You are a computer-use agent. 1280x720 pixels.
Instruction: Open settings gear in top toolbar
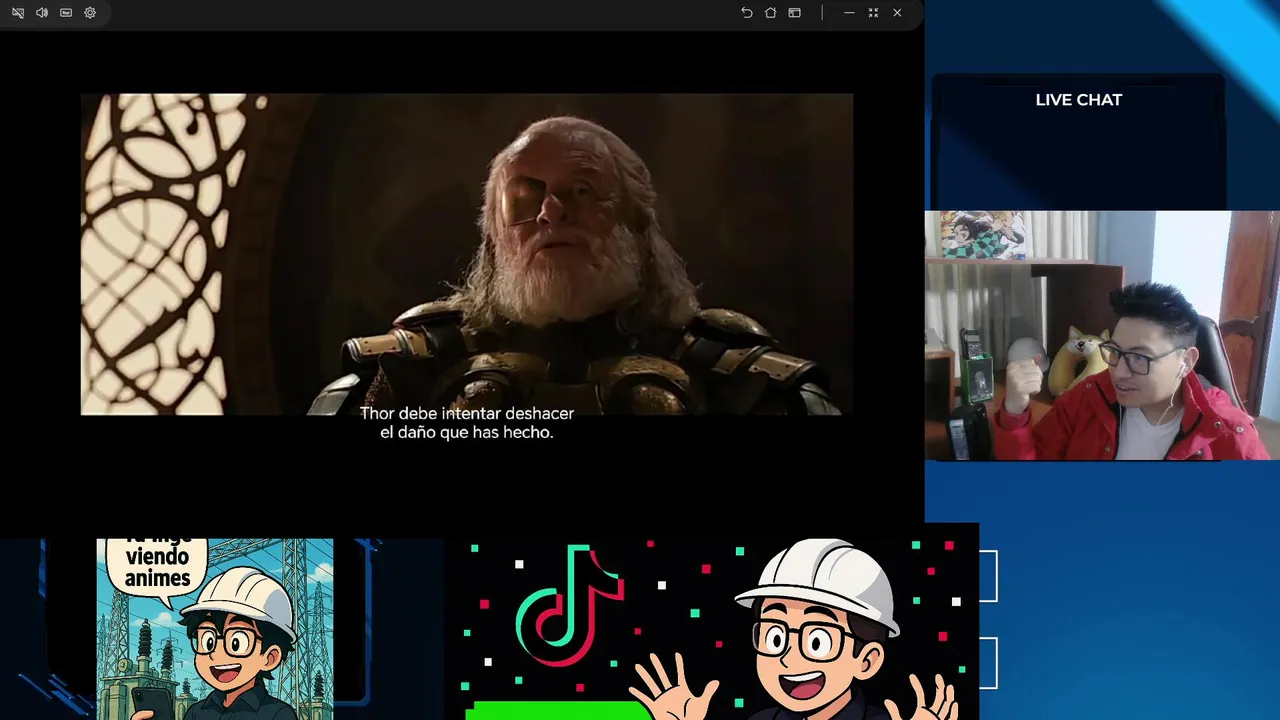[x=90, y=13]
